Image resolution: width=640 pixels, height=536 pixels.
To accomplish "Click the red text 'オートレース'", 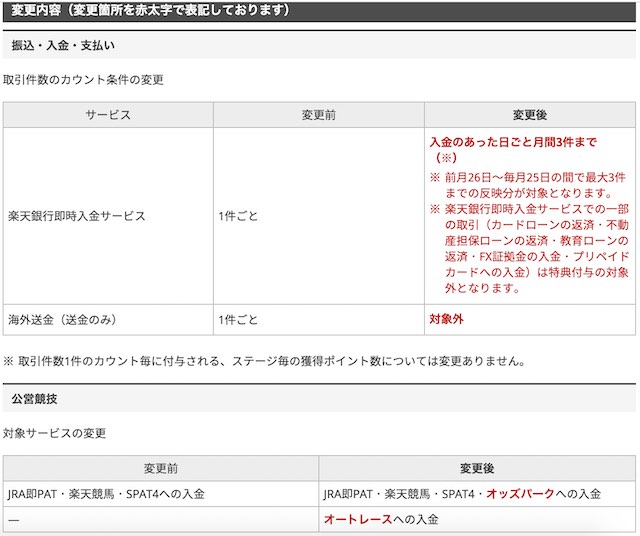I will [358, 519].
